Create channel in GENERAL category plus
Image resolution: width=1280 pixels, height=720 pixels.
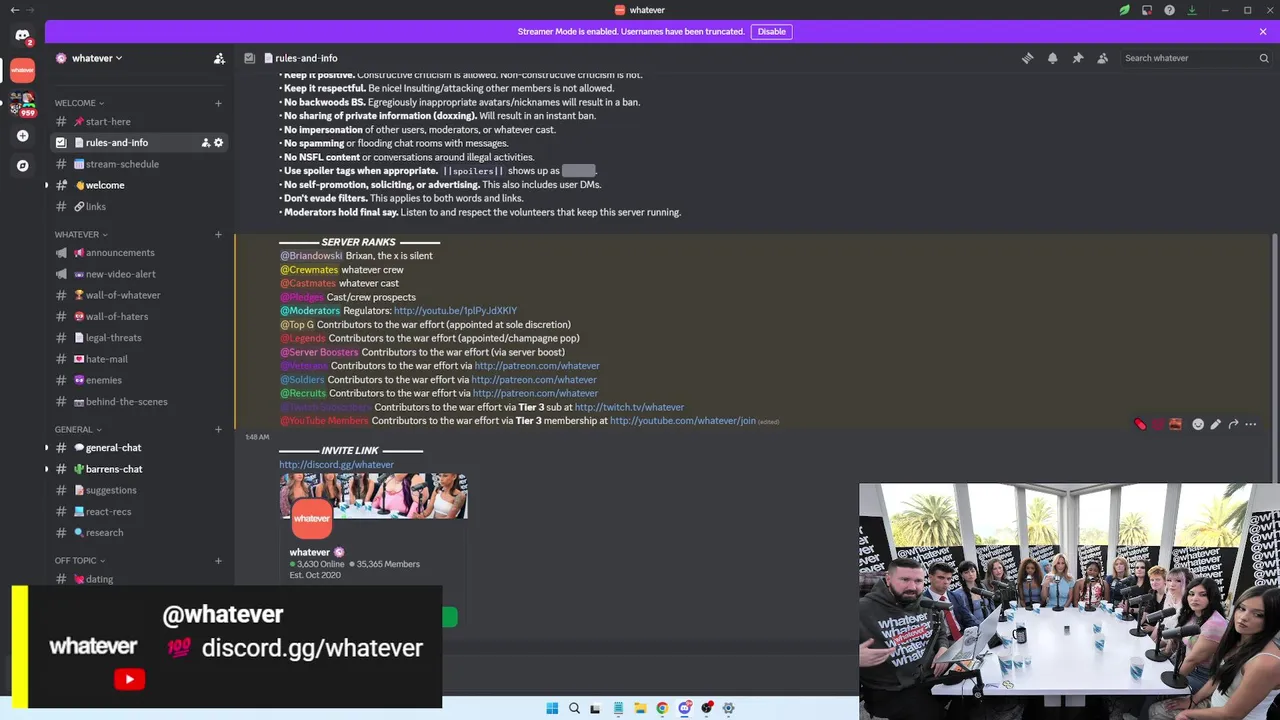218,430
